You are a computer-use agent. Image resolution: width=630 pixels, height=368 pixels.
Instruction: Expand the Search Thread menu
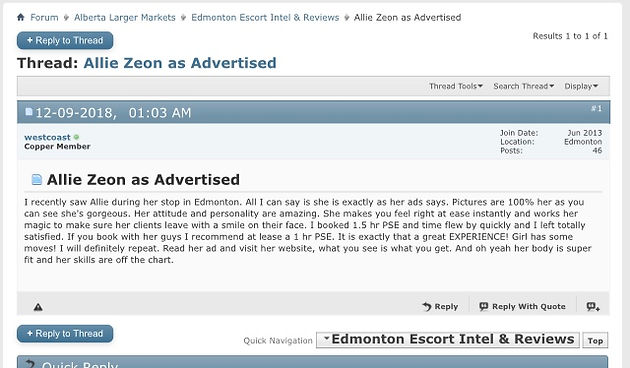[524, 86]
